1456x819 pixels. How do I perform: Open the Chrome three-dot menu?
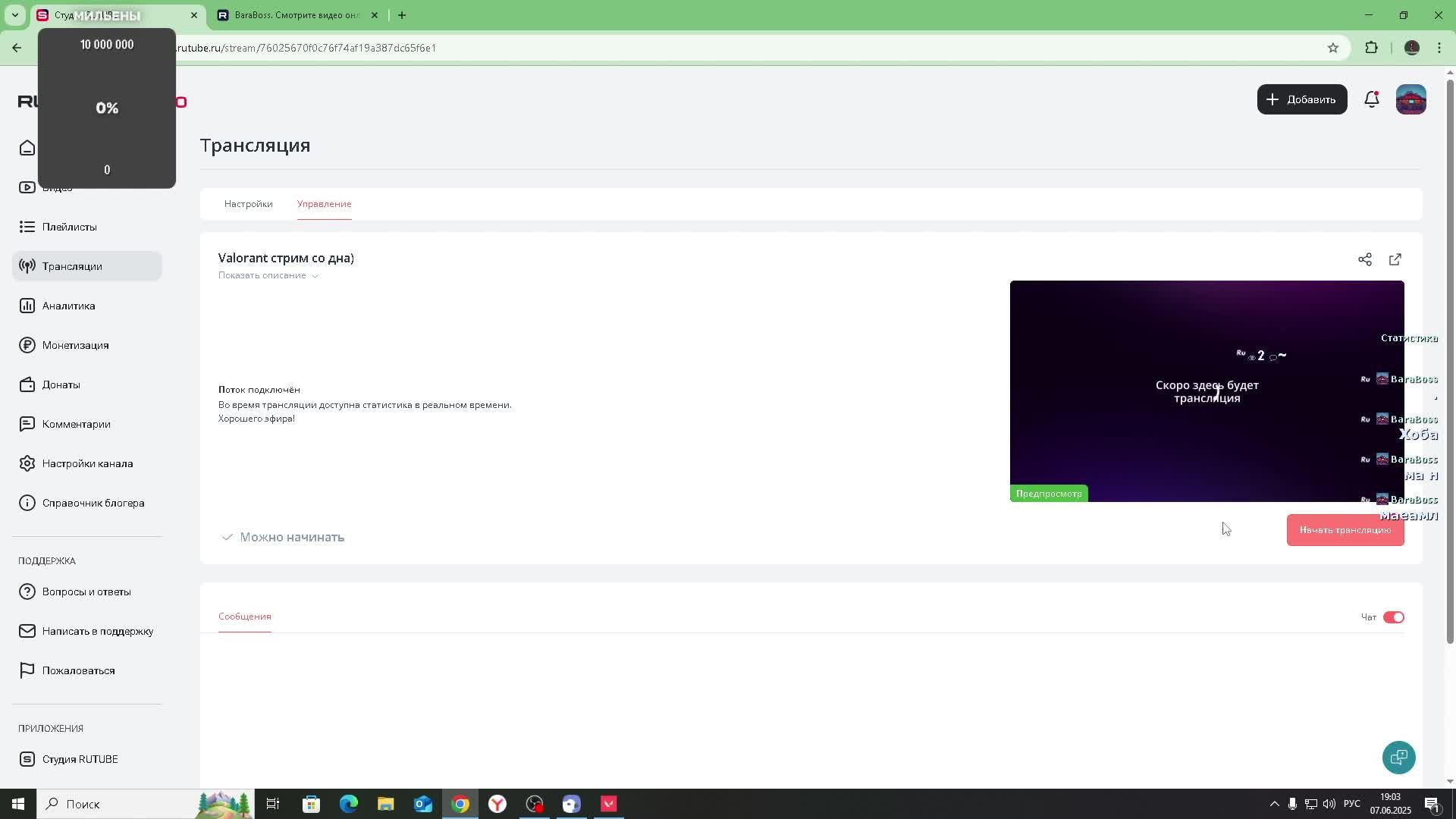[x=1439, y=48]
